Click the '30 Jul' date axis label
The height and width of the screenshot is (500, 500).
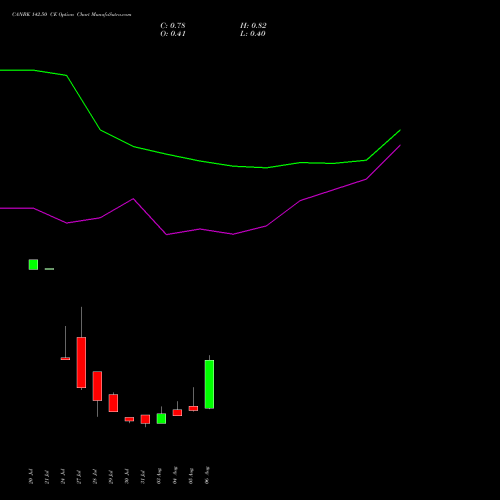click(x=127, y=476)
